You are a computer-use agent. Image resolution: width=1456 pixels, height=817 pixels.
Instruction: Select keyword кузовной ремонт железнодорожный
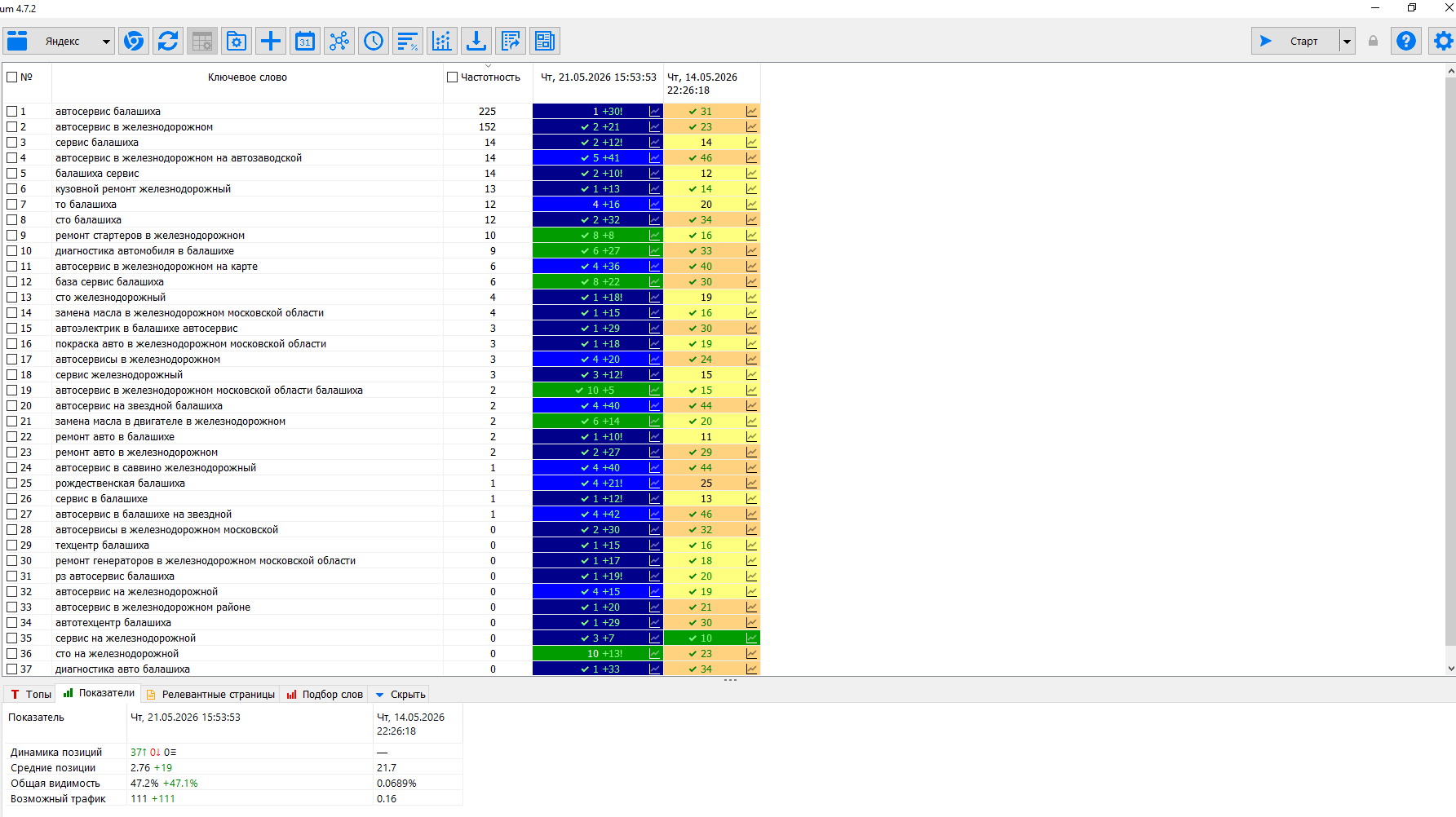click(x=143, y=188)
